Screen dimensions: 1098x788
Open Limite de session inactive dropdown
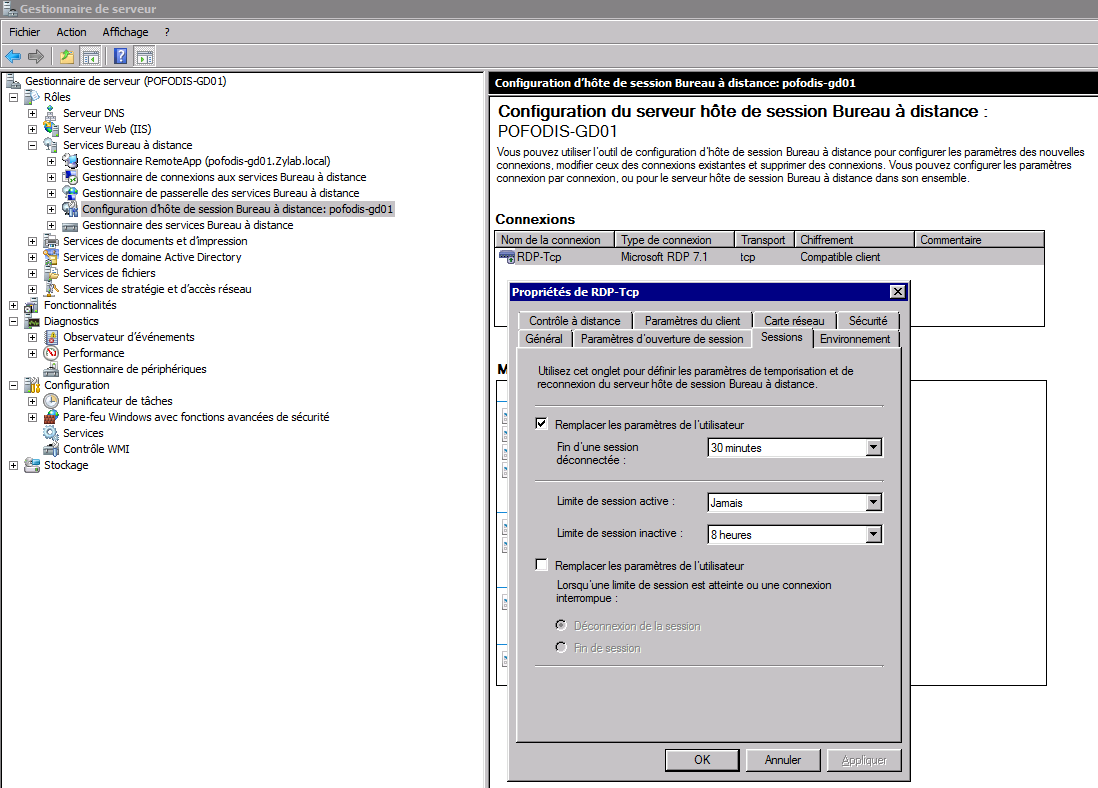(x=873, y=535)
